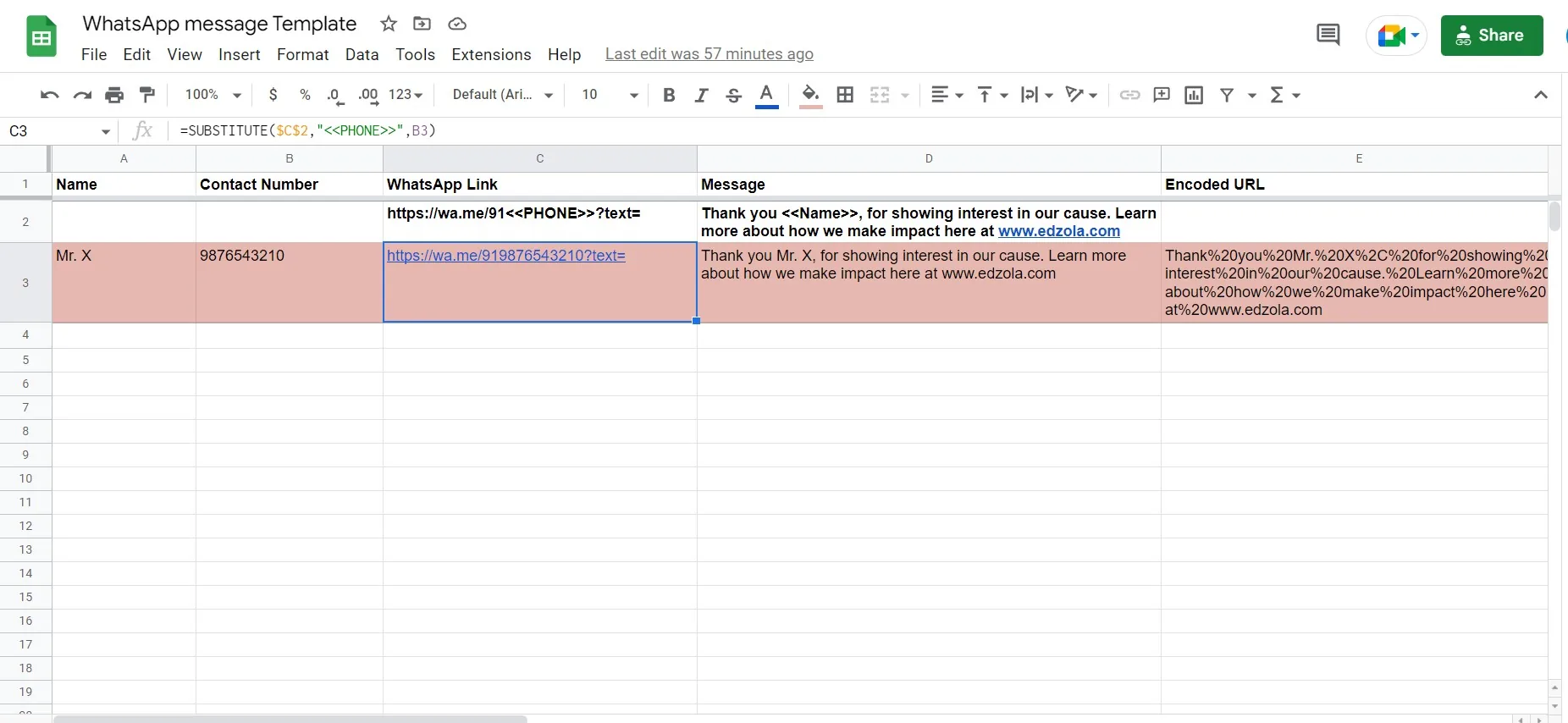The width and height of the screenshot is (1568, 723).
Task: Open the fill color picker
Action: pos(810,95)
